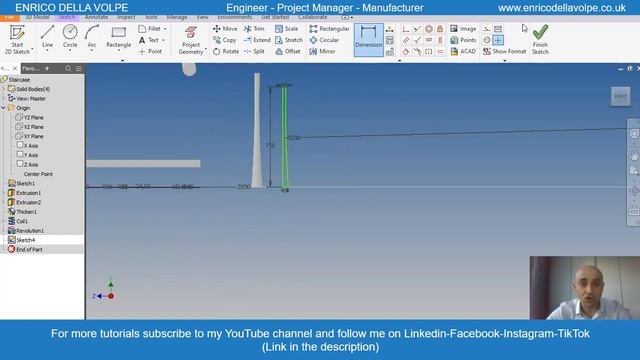Open the Arc tool dropdown arrow

coord(92,51)
